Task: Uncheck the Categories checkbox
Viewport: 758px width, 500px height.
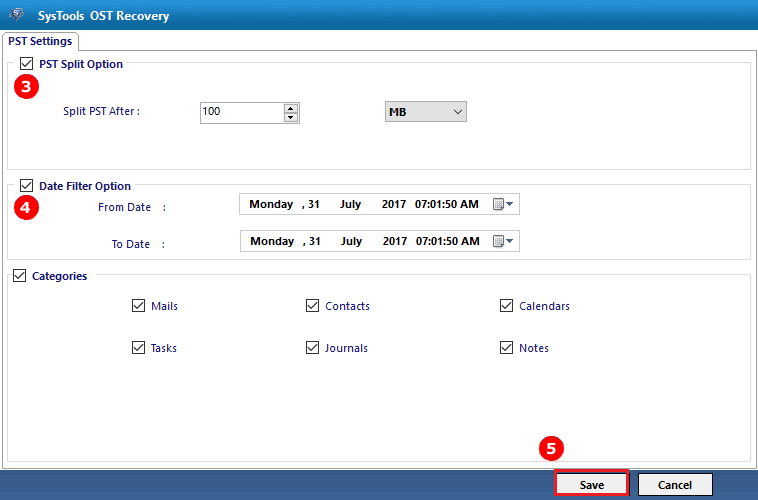Action: point(19,276)
